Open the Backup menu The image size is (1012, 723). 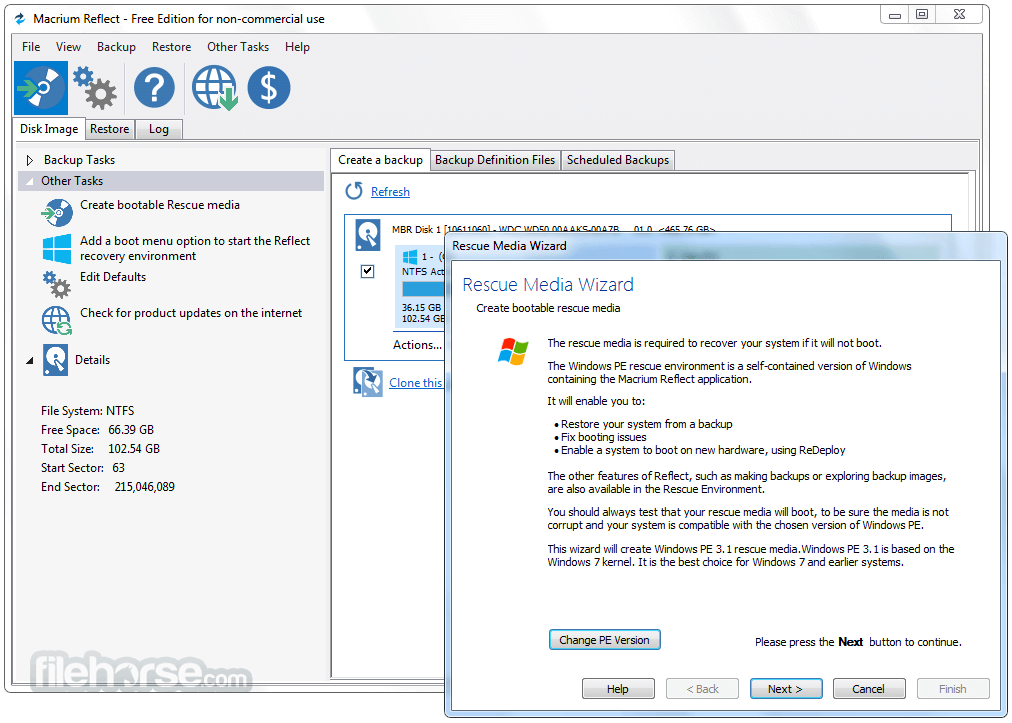(116, 47)
